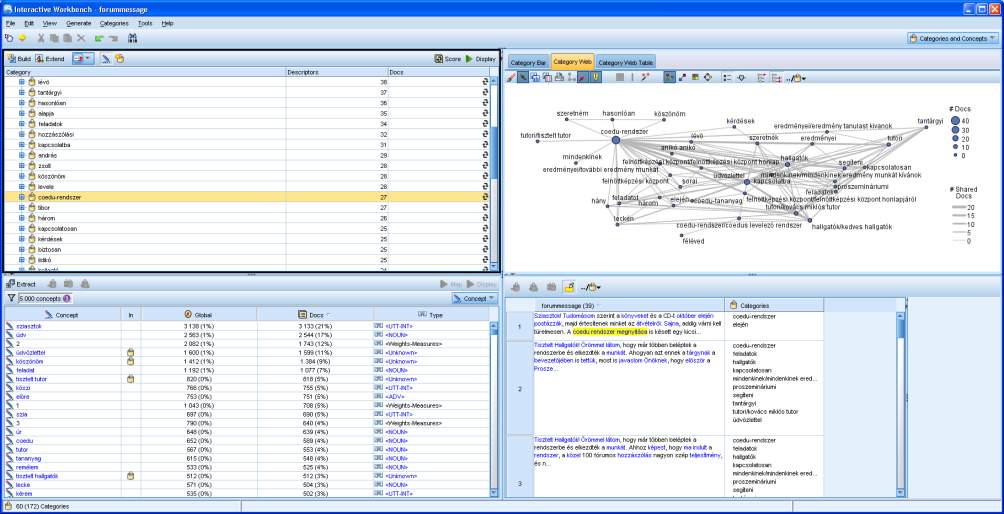Click the Display button in the categories pane
Image resolution: width=1004 pixels, height=514 pixels.
(x=481, y=58)
